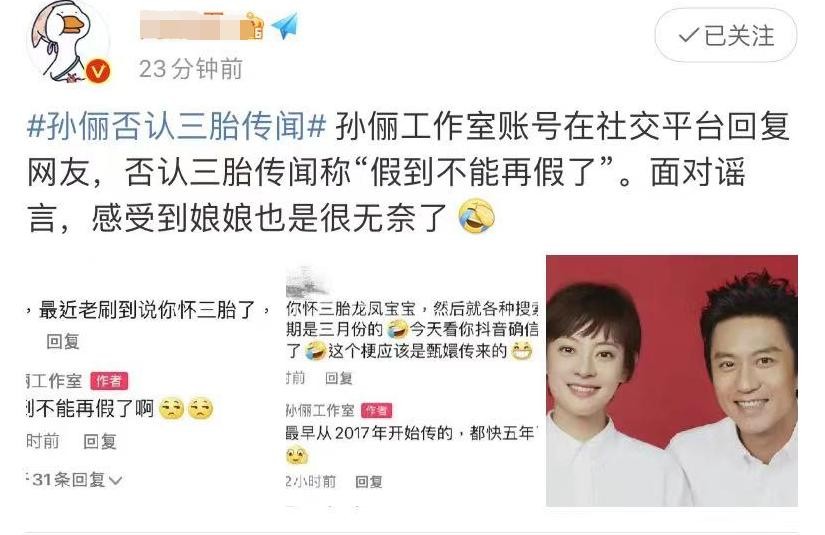Click the smiling emoji below 2017 reply

297,456
